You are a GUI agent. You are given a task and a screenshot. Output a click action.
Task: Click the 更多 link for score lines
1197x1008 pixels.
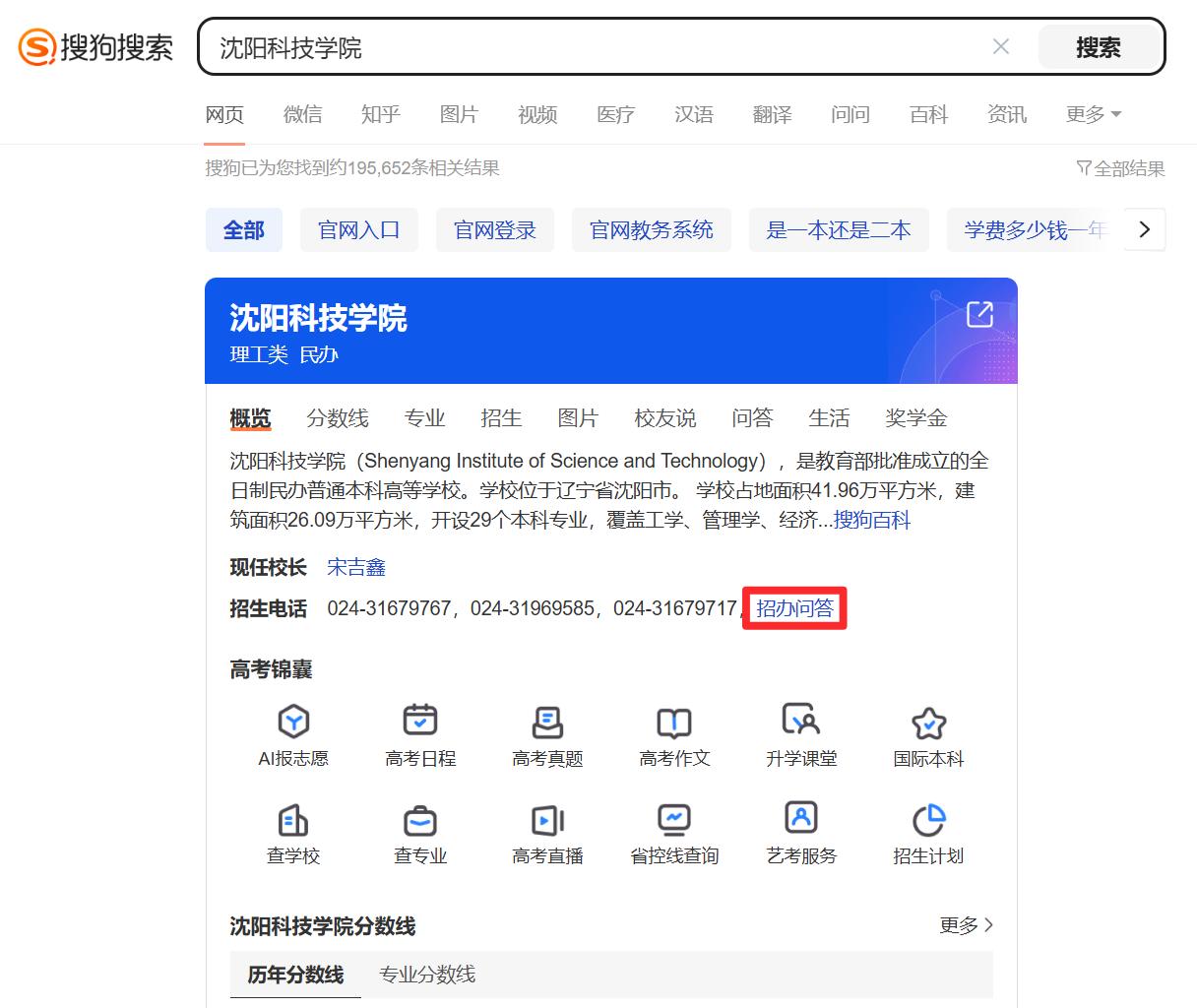(967, 925)
